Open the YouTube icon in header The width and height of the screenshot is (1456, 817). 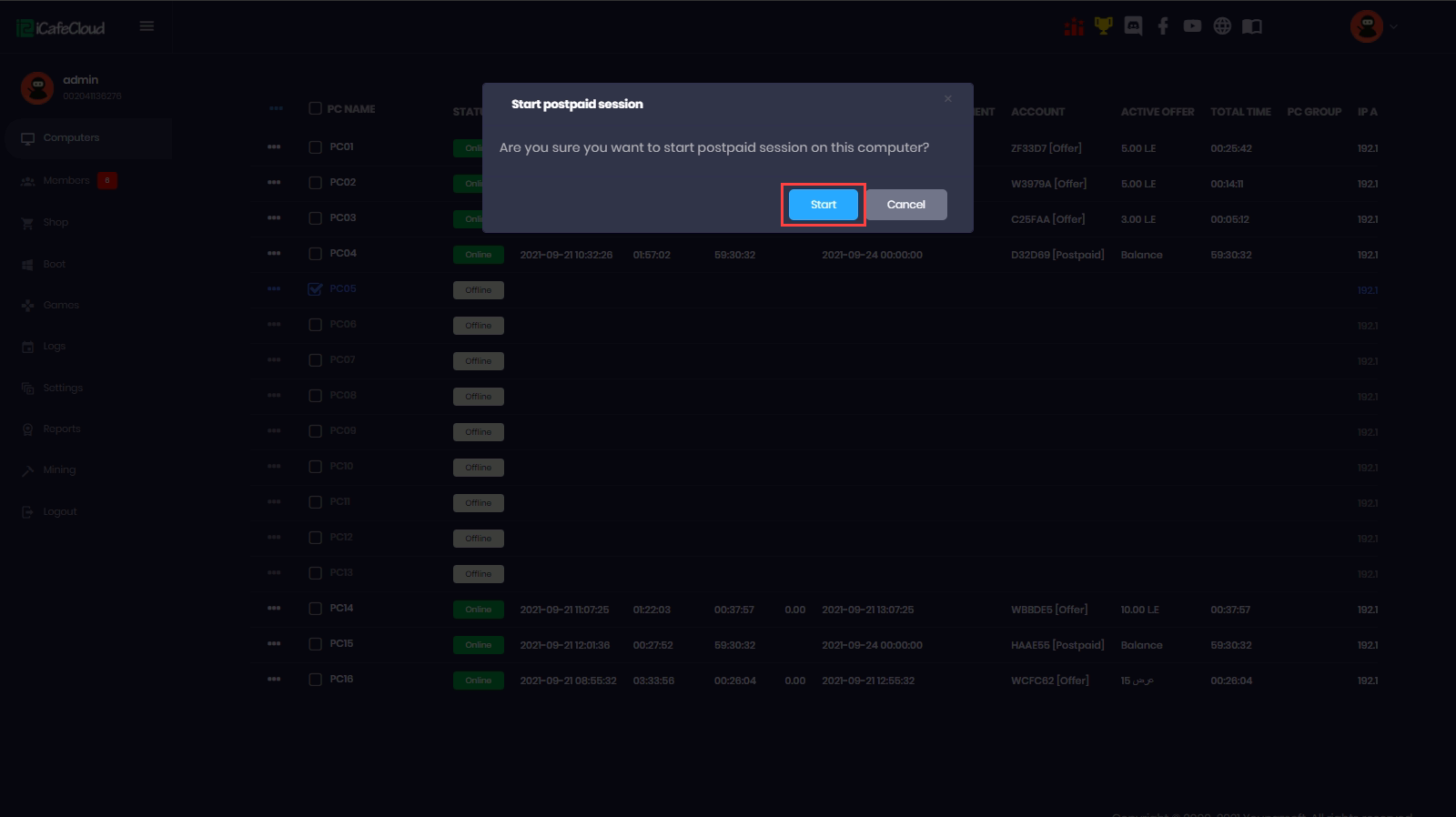[1192, 26]
